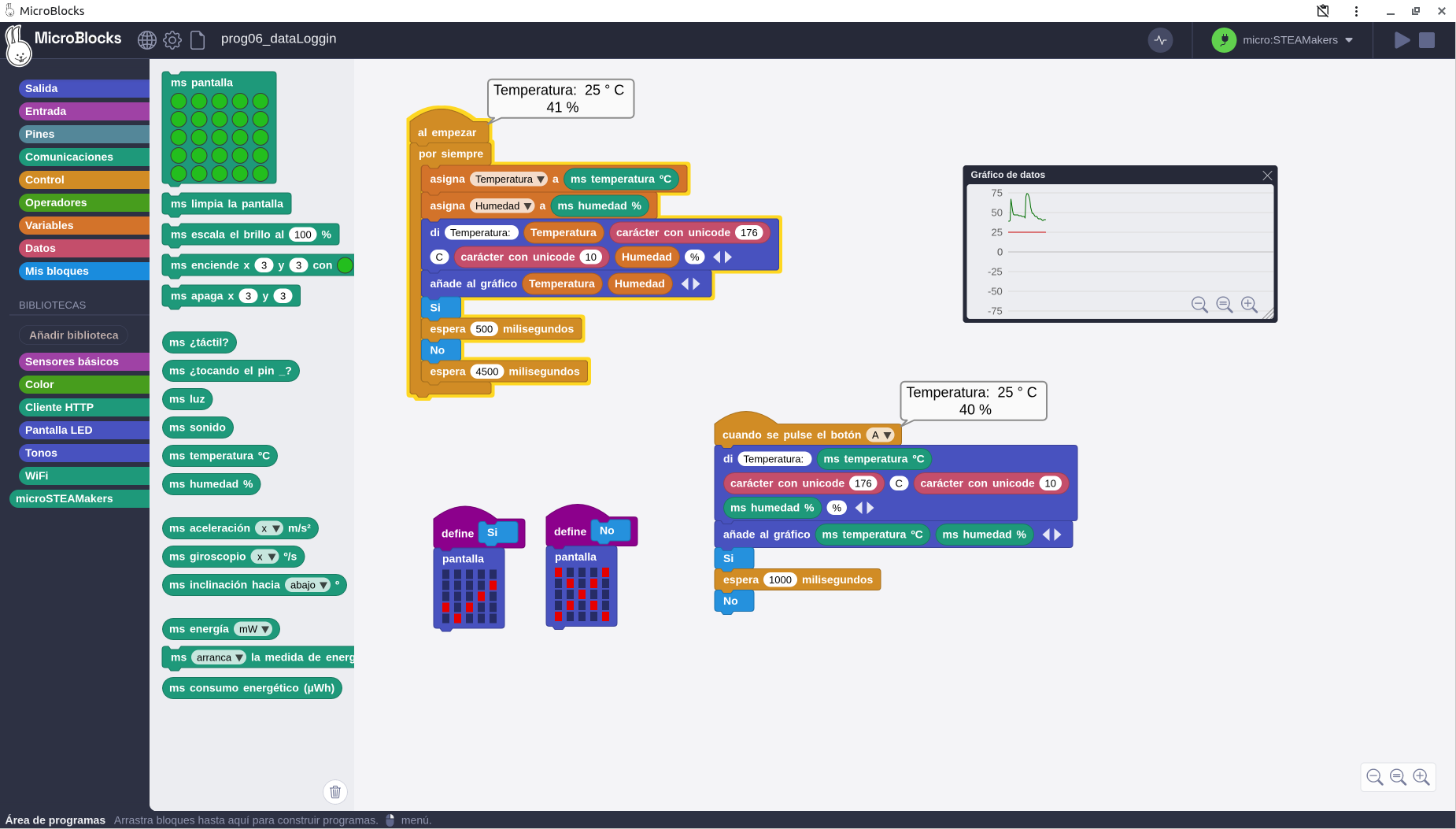Show the data graph using the pulse icon
Image resolution: width=1456 pixels, height=829 pixels.
pyautogui.click(x=1160, y=40)
